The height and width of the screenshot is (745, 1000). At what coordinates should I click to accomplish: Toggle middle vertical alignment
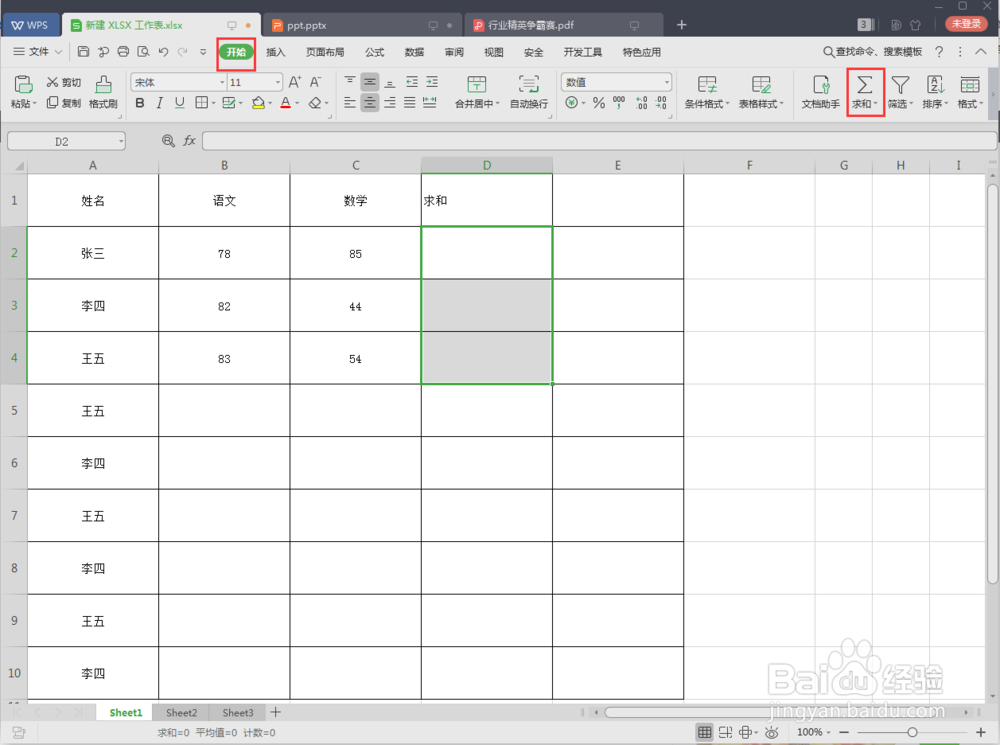(x=370, y=82)
